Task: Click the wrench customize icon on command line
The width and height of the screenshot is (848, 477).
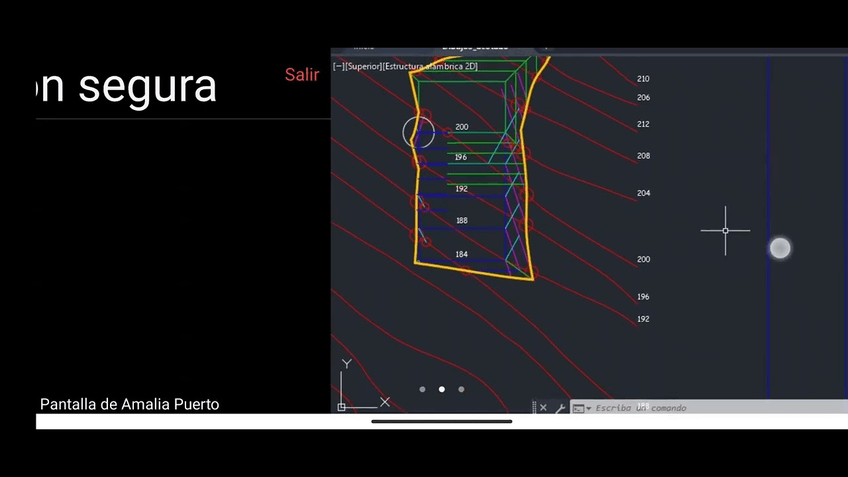Action: point(560,408)
